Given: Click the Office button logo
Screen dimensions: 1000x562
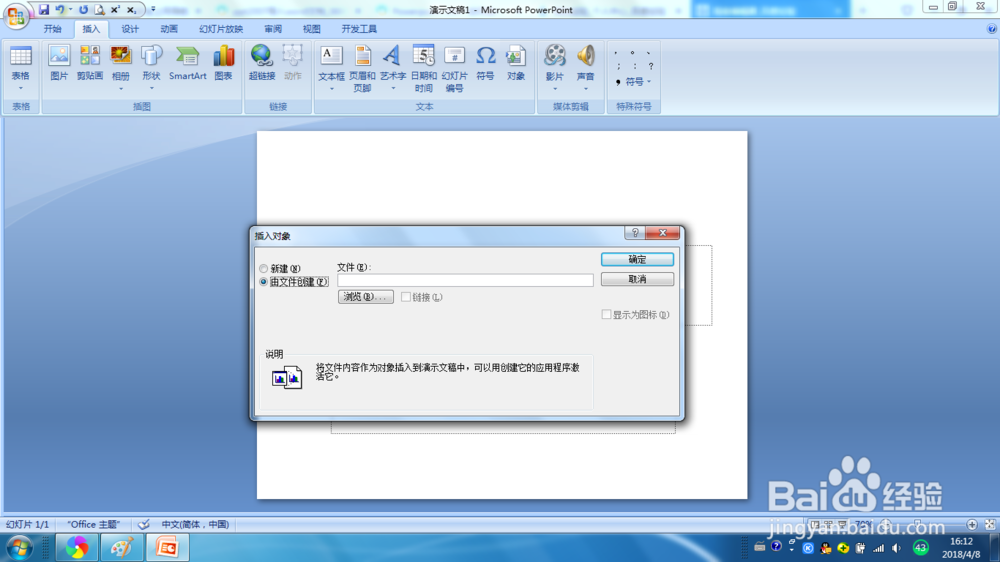Looking at the screenshot, I should coord(15,15).
